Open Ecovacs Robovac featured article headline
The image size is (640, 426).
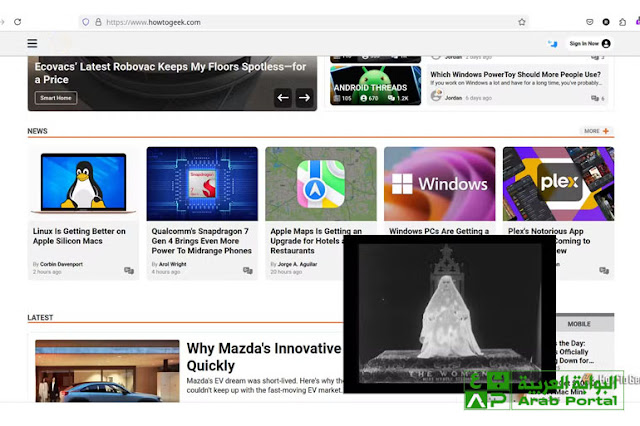pyautogui.click(x=170, y=73)
